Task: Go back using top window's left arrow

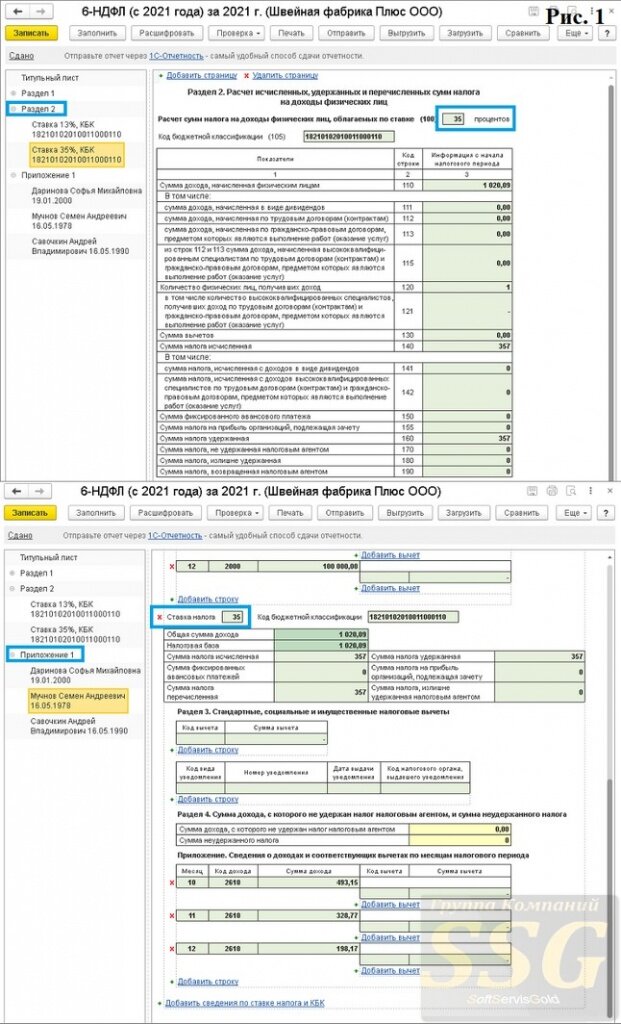Action: point(18,12)
